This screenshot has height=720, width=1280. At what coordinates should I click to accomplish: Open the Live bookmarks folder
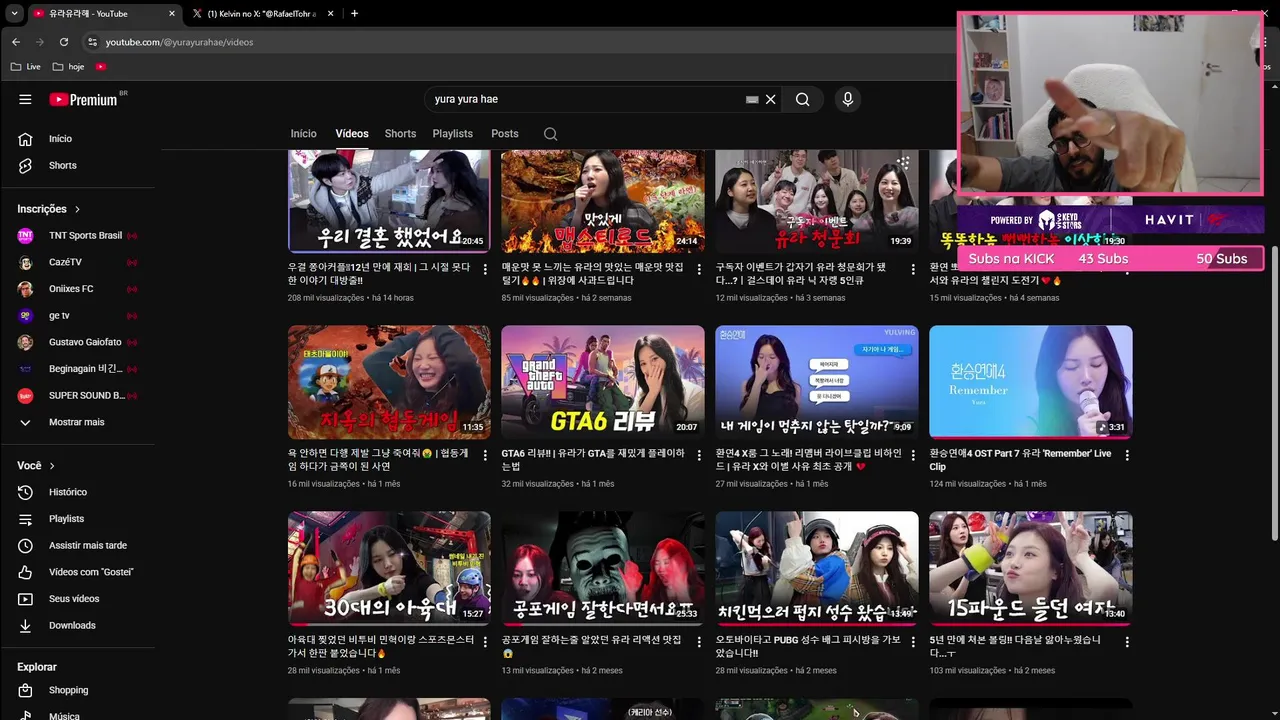(26, 67)
